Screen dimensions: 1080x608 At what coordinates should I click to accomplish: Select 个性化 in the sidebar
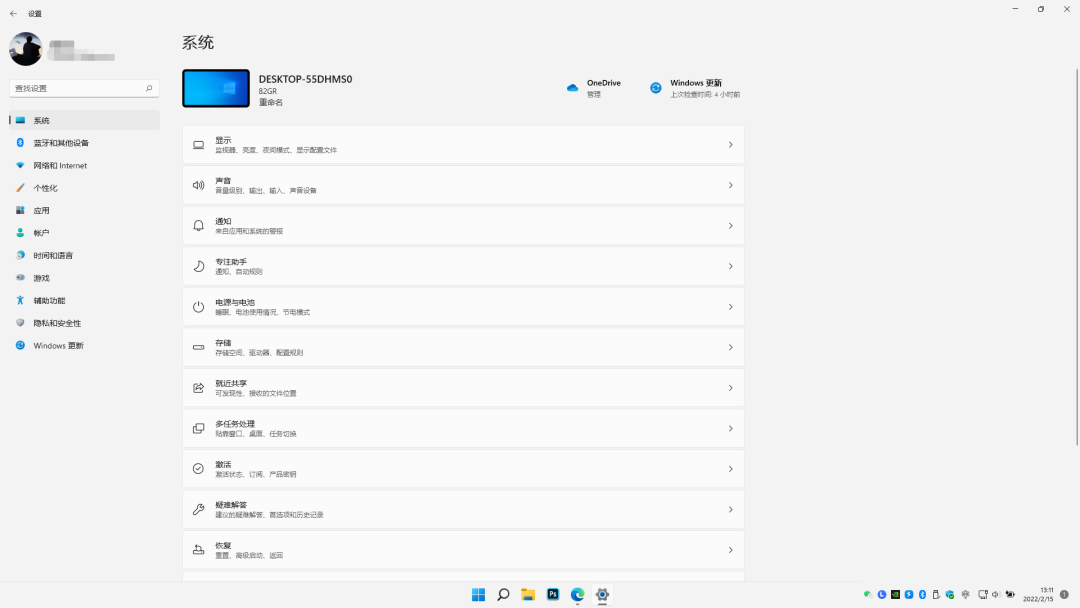[84, 188]
